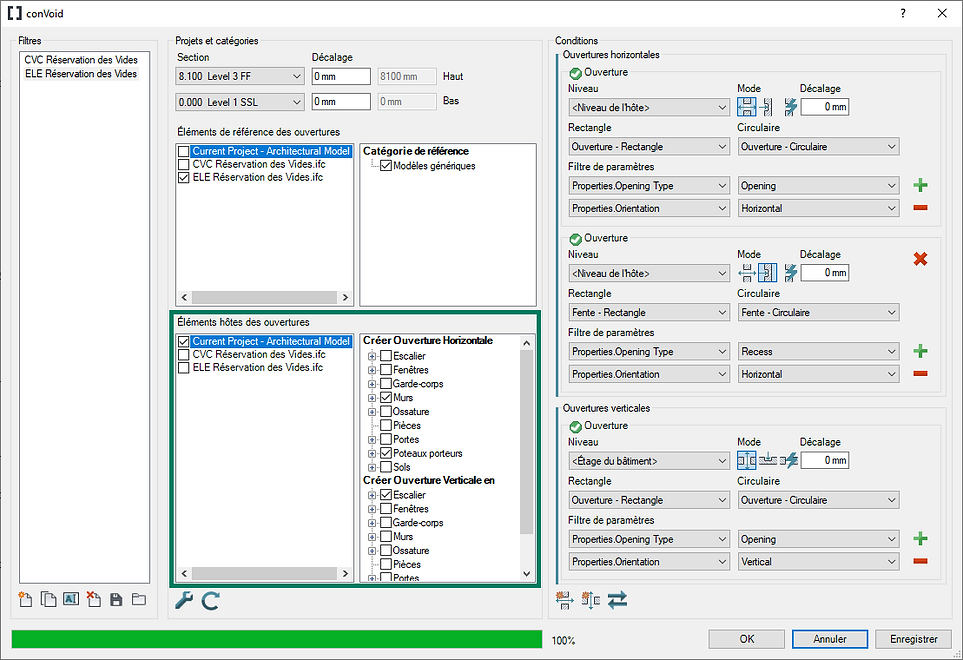This screenshot has height=660, width=963.
Task: Click the open folder icon under Filtres
Action: tap(139, 599)
